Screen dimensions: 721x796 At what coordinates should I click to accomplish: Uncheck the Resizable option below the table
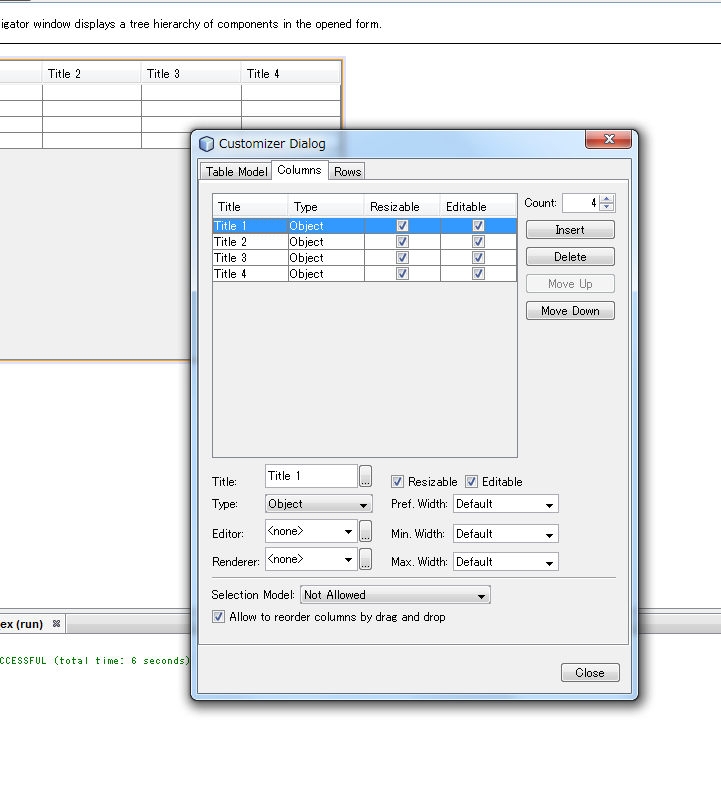point(398,481)
